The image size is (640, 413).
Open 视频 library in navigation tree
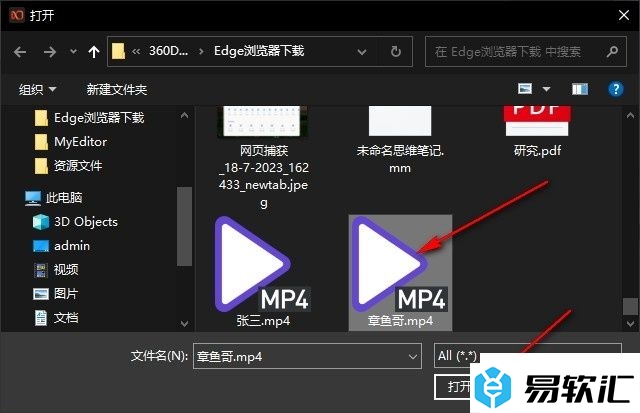pyautogui.click(x=56, y=269)
